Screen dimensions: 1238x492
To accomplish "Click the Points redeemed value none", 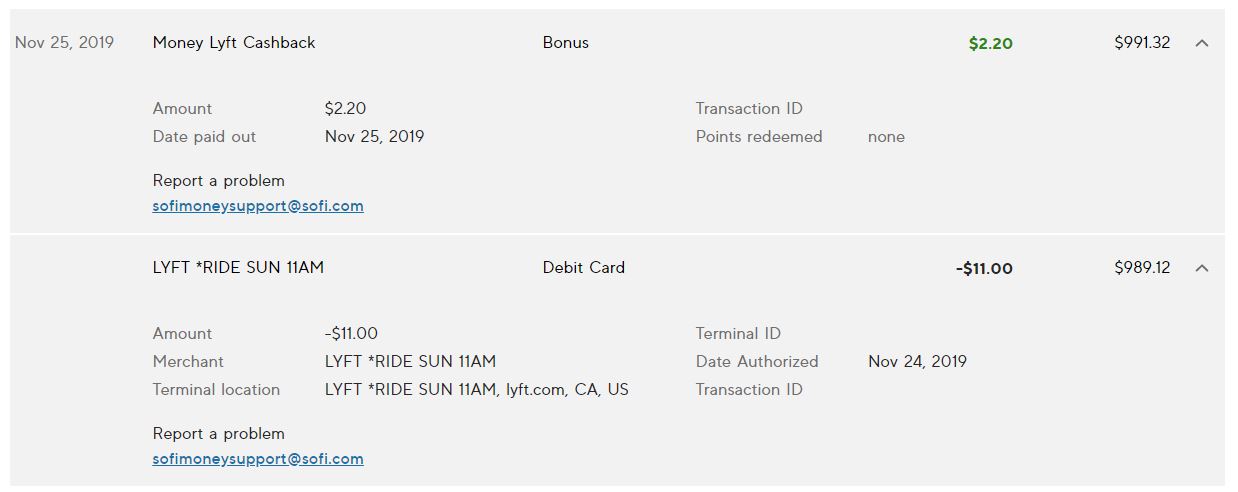I will point(886,137).
